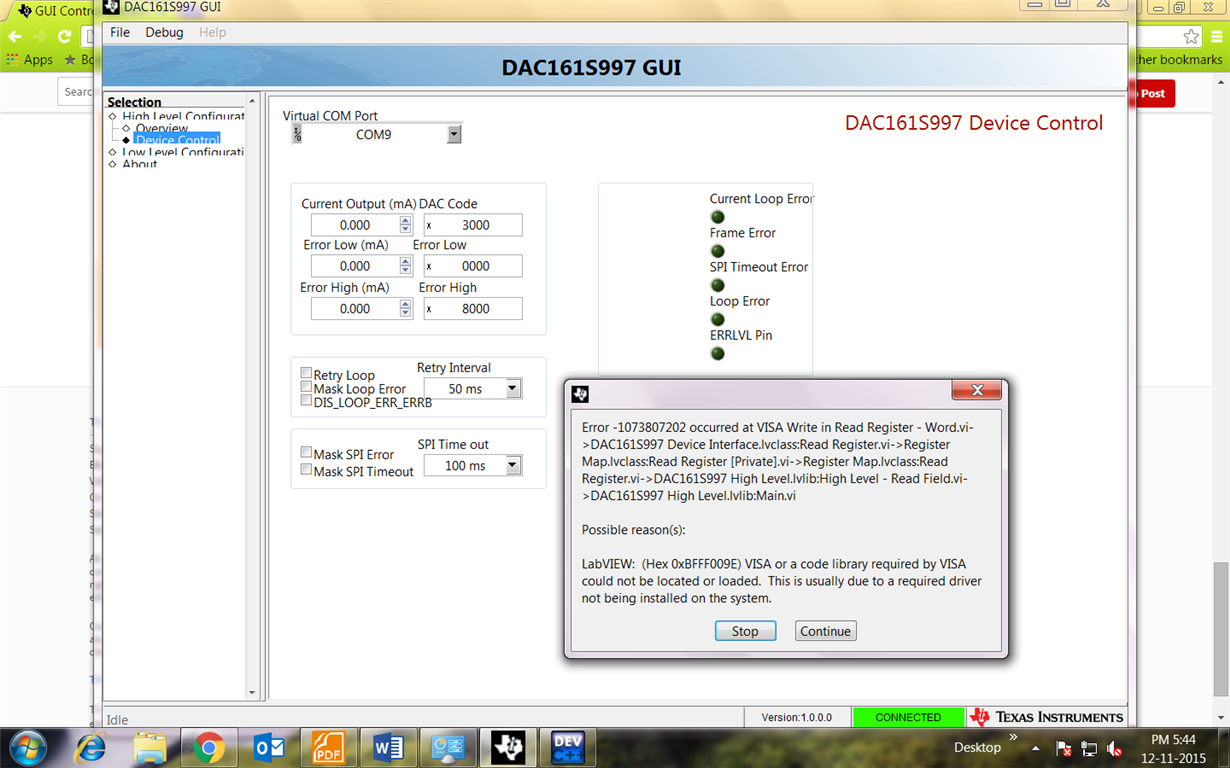This screenshot has width=1230, height=768.
Task: Choose Continue in the error dialog
Action: point(825,631)
